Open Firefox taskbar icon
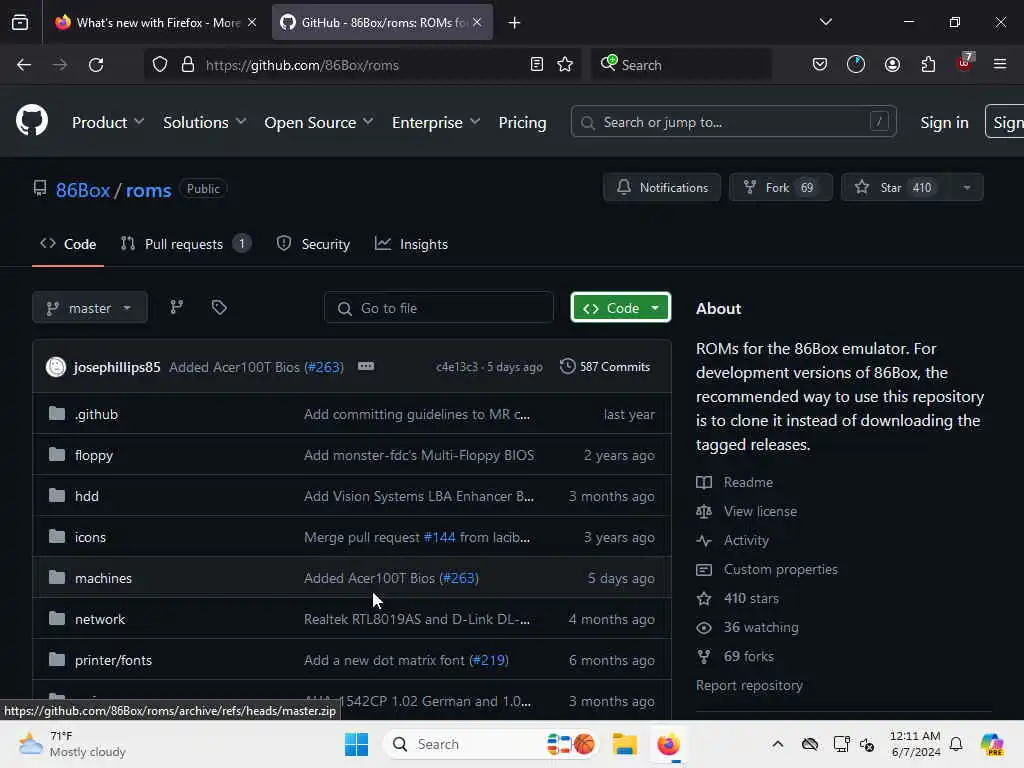The height and width of the screenshot is (768, 1024). 668,744
